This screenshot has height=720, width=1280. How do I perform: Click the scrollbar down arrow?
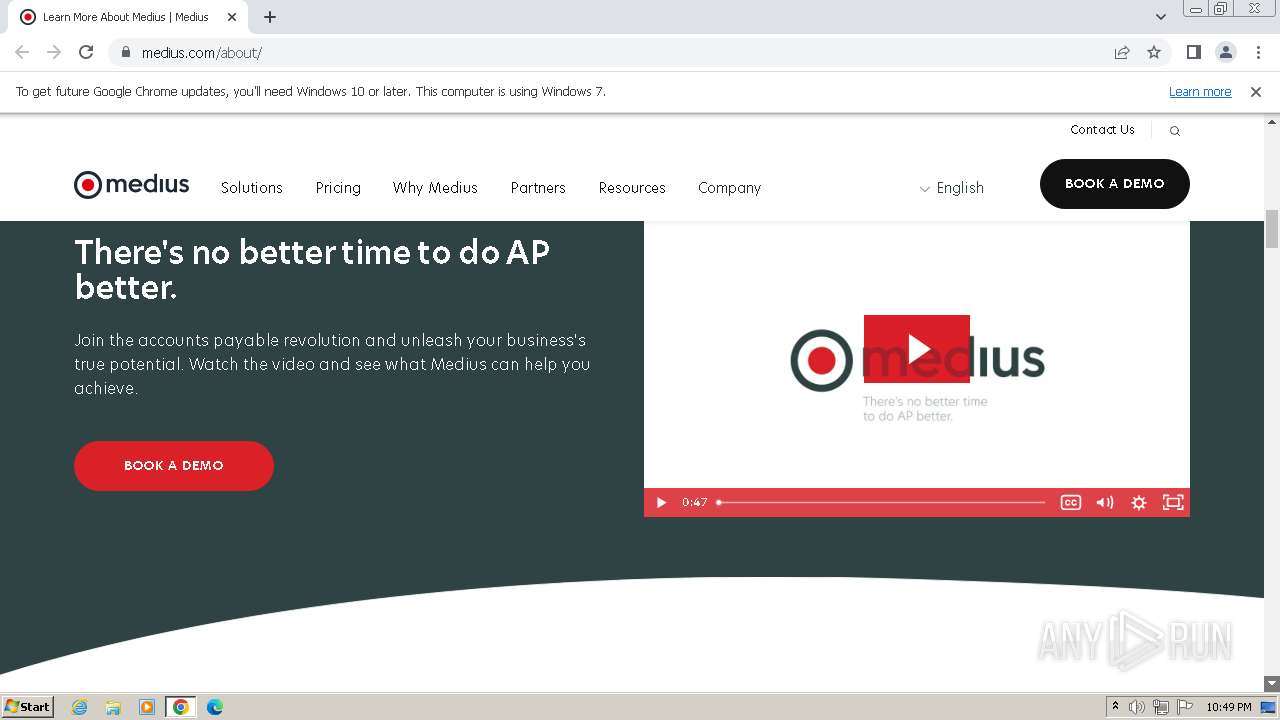1272,684
